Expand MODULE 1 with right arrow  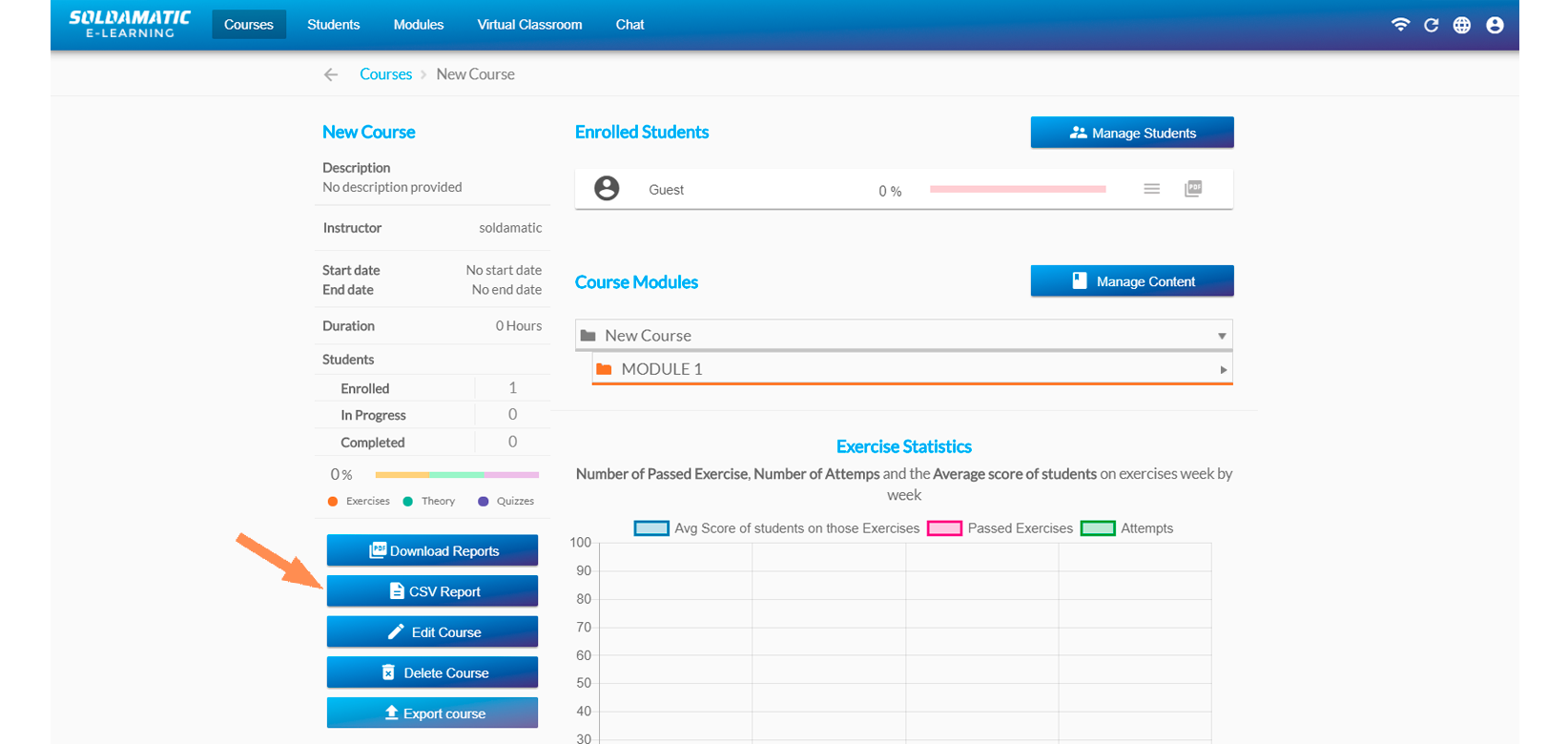click(x=1223, y=370)
